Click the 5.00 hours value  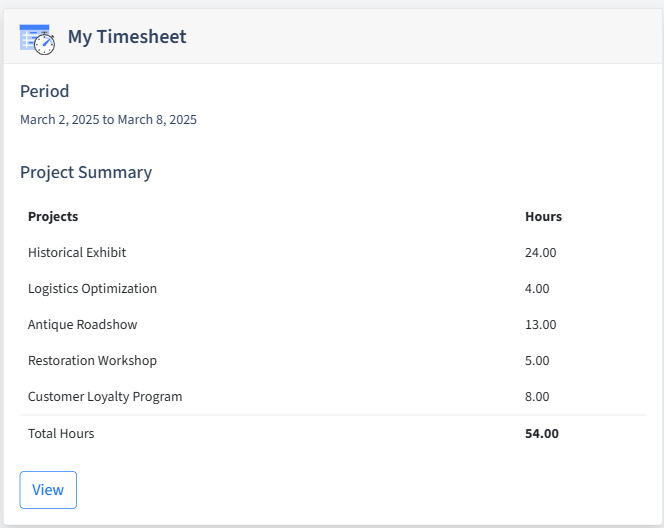537,360
